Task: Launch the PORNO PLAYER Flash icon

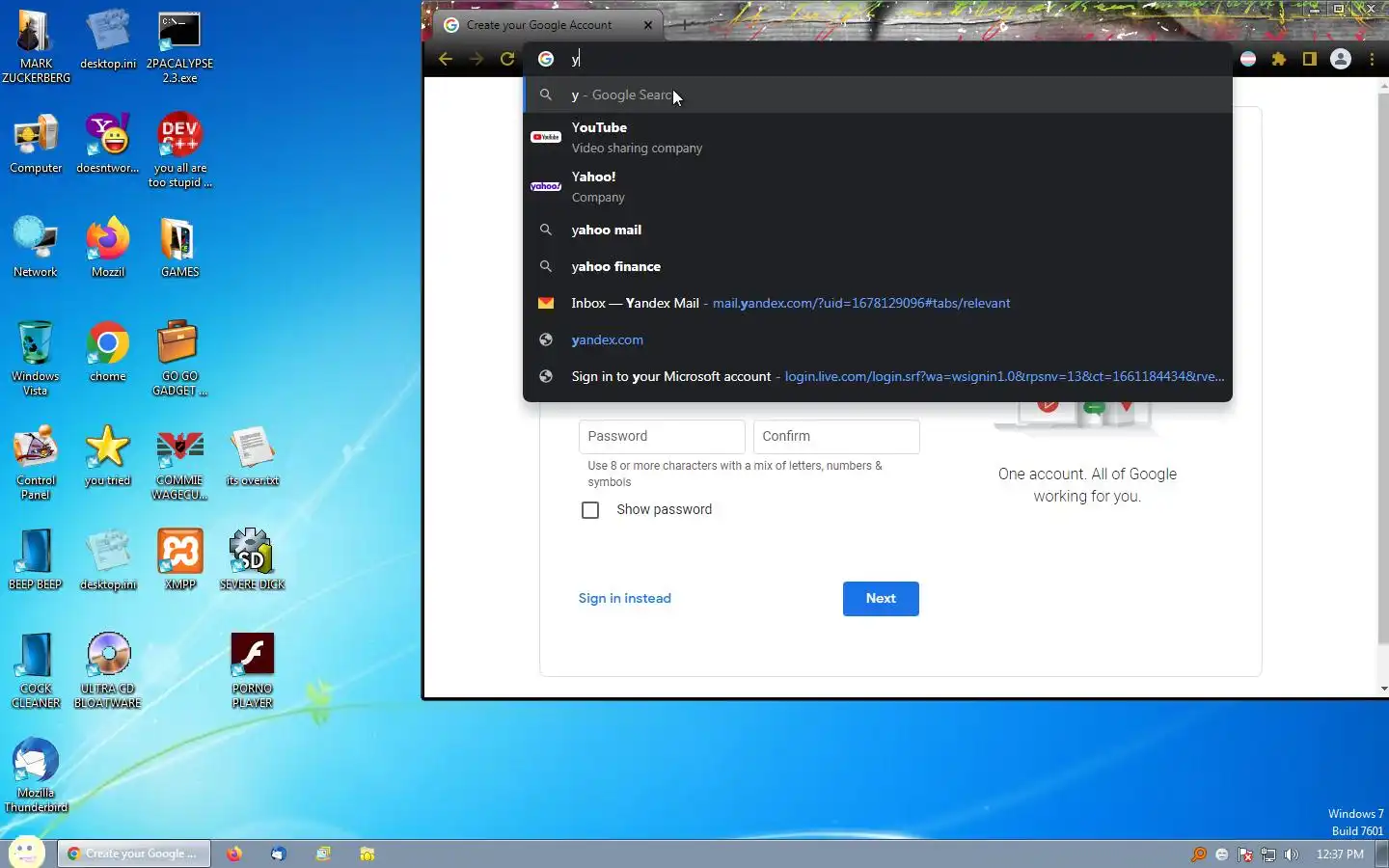Action: pyautogui.click(x=252, y=672)
